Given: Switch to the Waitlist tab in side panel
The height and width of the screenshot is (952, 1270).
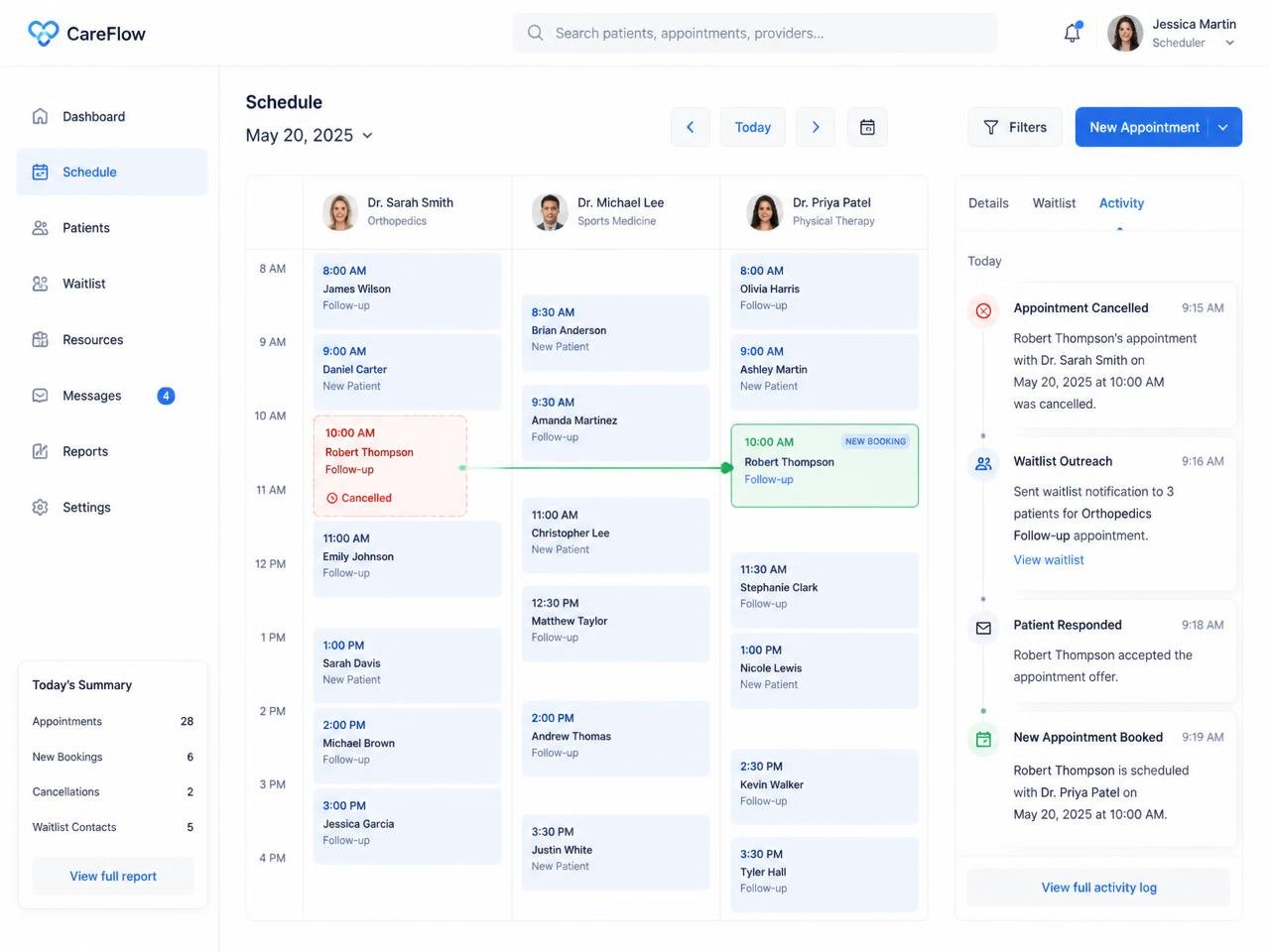Looking at the screenshot, I should coord(1054,203).
